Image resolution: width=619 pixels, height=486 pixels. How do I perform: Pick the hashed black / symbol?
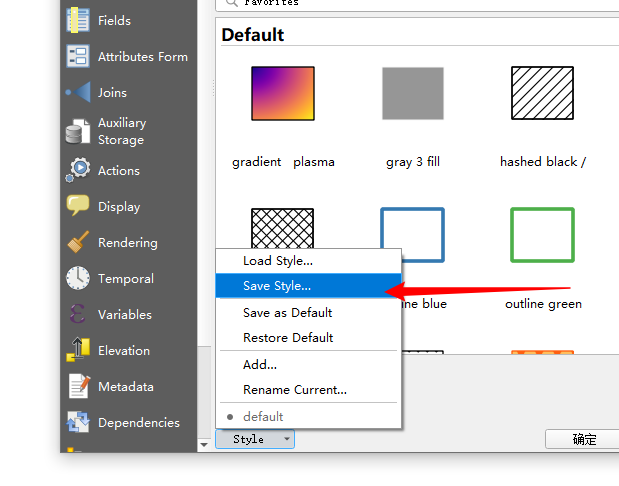pyautogui.click(x=542, y=93)
